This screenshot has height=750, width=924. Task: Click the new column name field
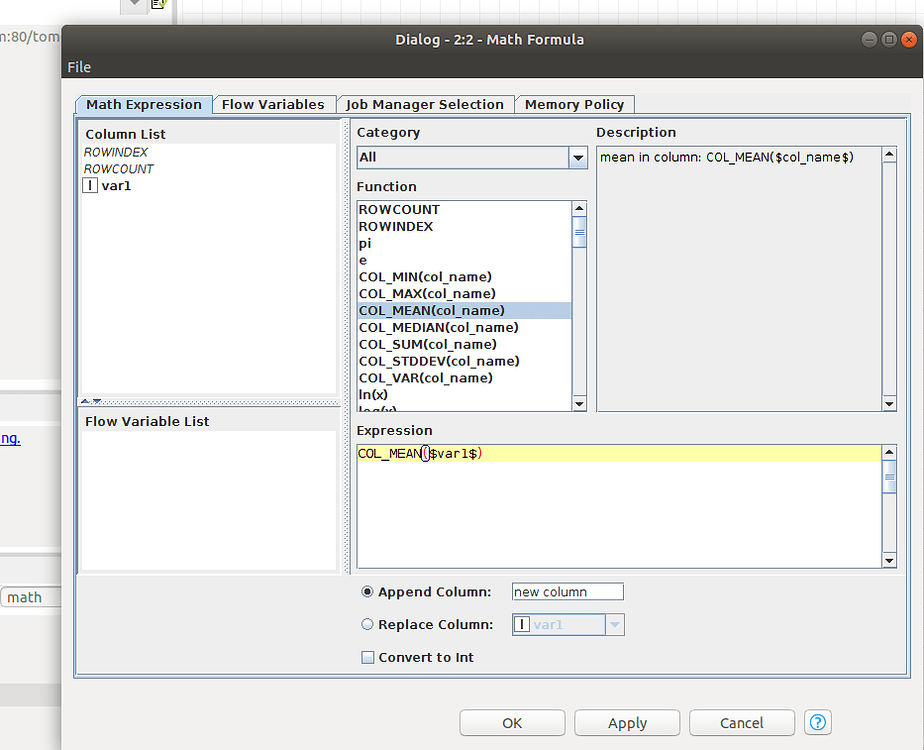click(567, 592)
